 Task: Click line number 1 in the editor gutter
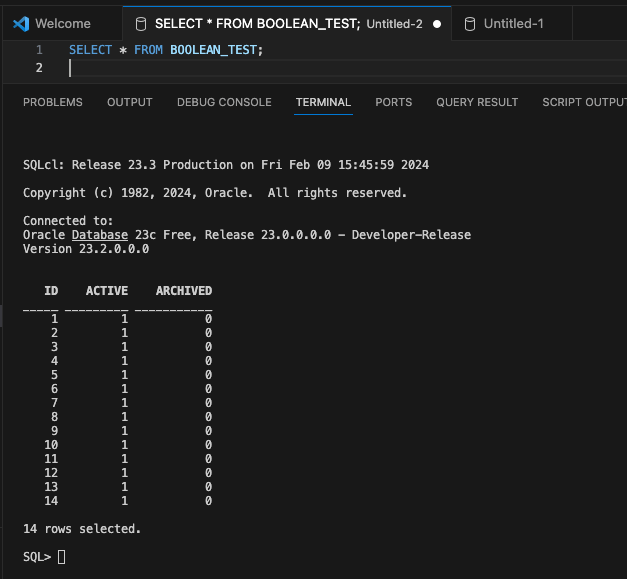coord(39,49)
